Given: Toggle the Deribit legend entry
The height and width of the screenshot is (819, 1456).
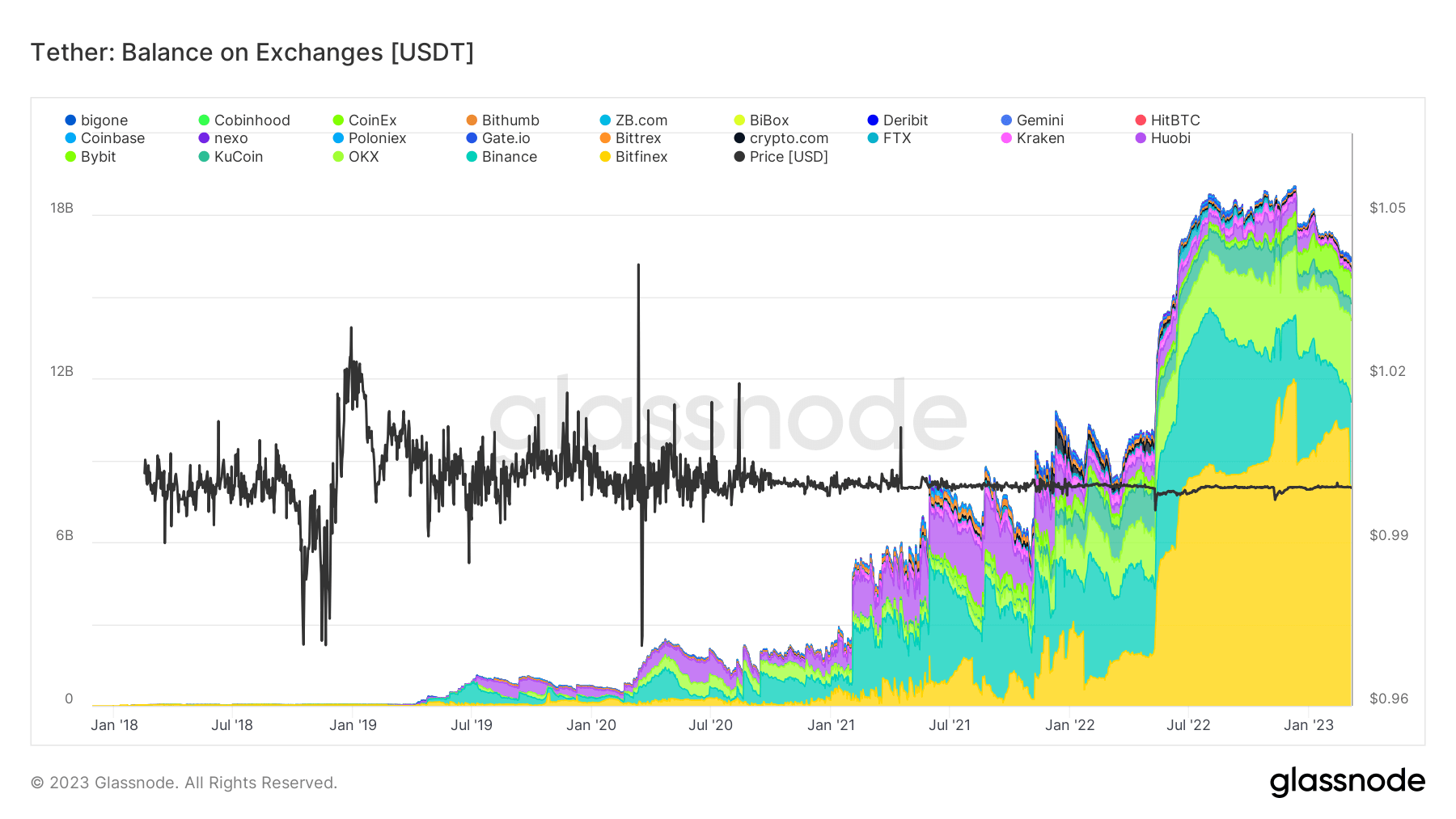Looking at the screenshot, I should (898, 120).
